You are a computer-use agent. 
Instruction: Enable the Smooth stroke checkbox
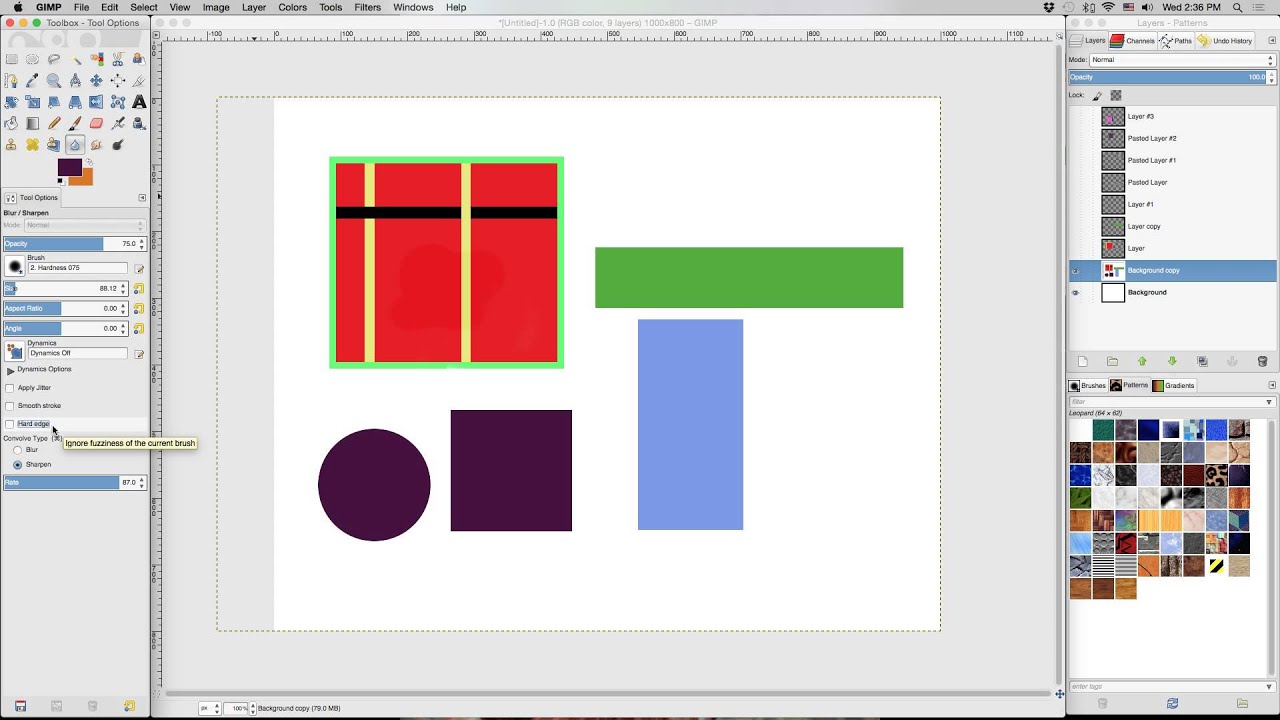click(10, 406)
